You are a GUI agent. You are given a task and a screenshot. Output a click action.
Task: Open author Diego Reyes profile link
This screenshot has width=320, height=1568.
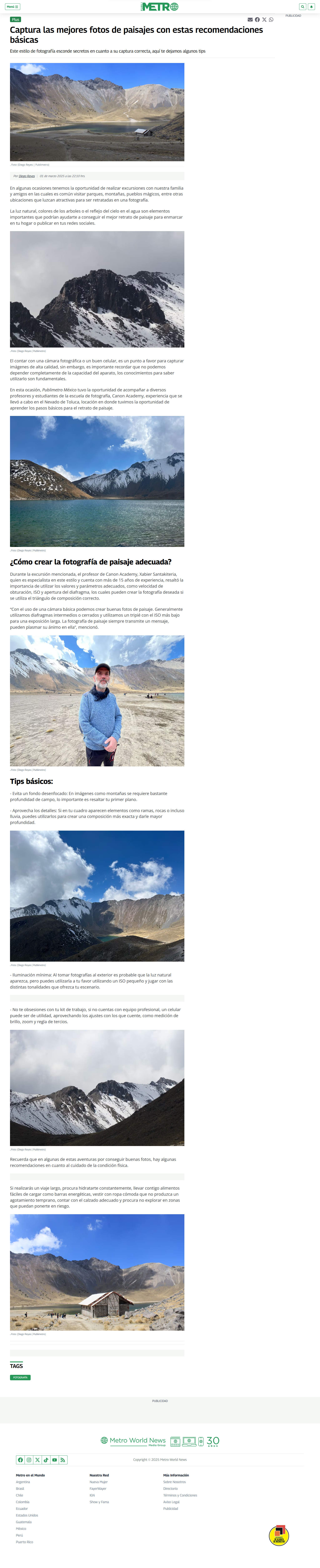pos(27,176)
